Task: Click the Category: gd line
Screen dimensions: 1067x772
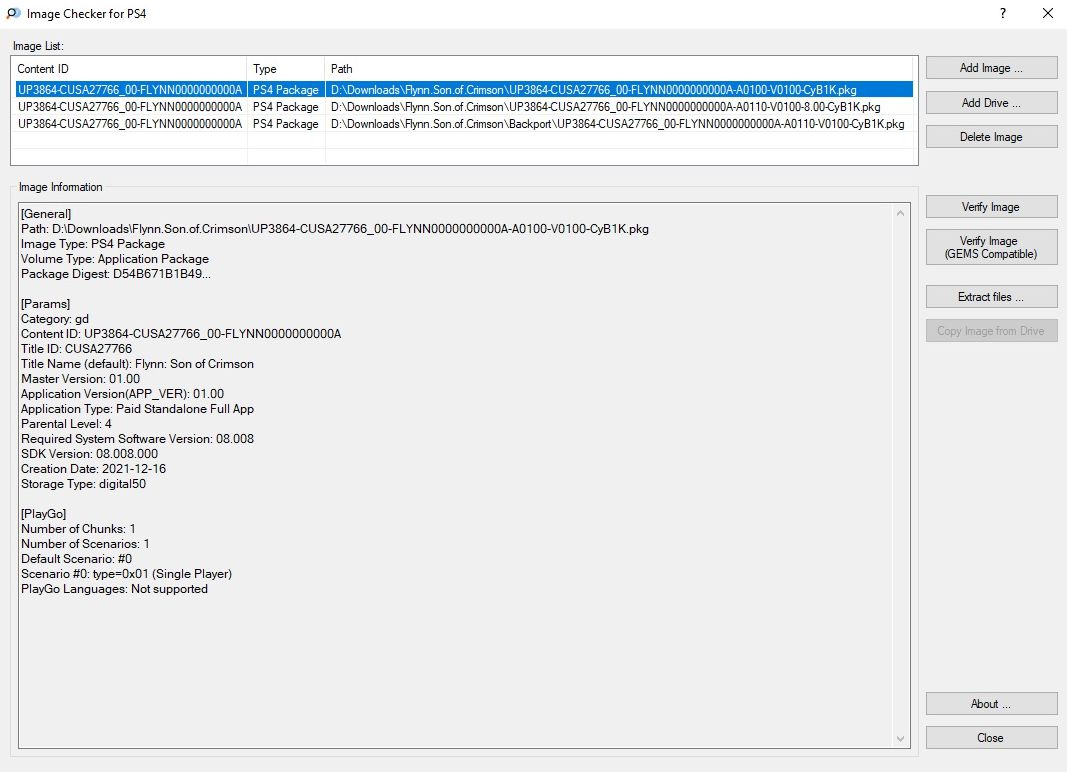Action: [x=54, y=319]
